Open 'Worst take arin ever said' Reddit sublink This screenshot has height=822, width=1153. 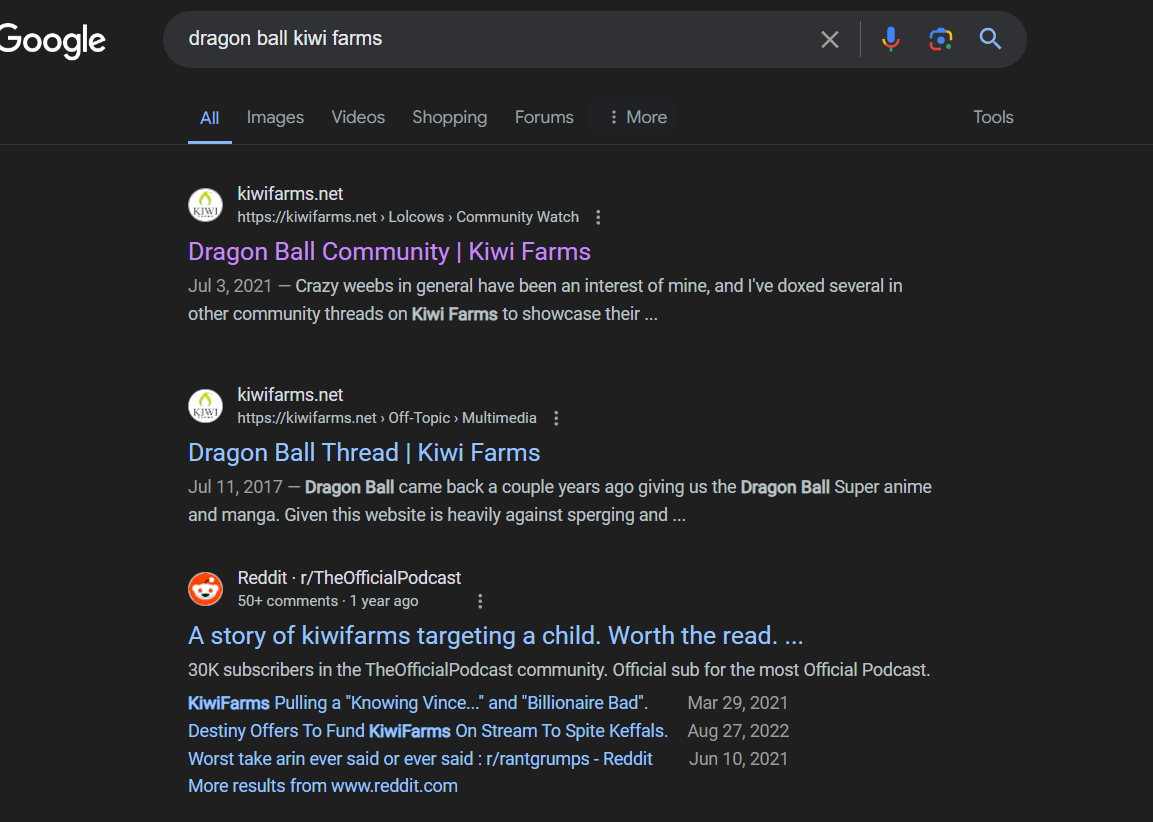420,759
